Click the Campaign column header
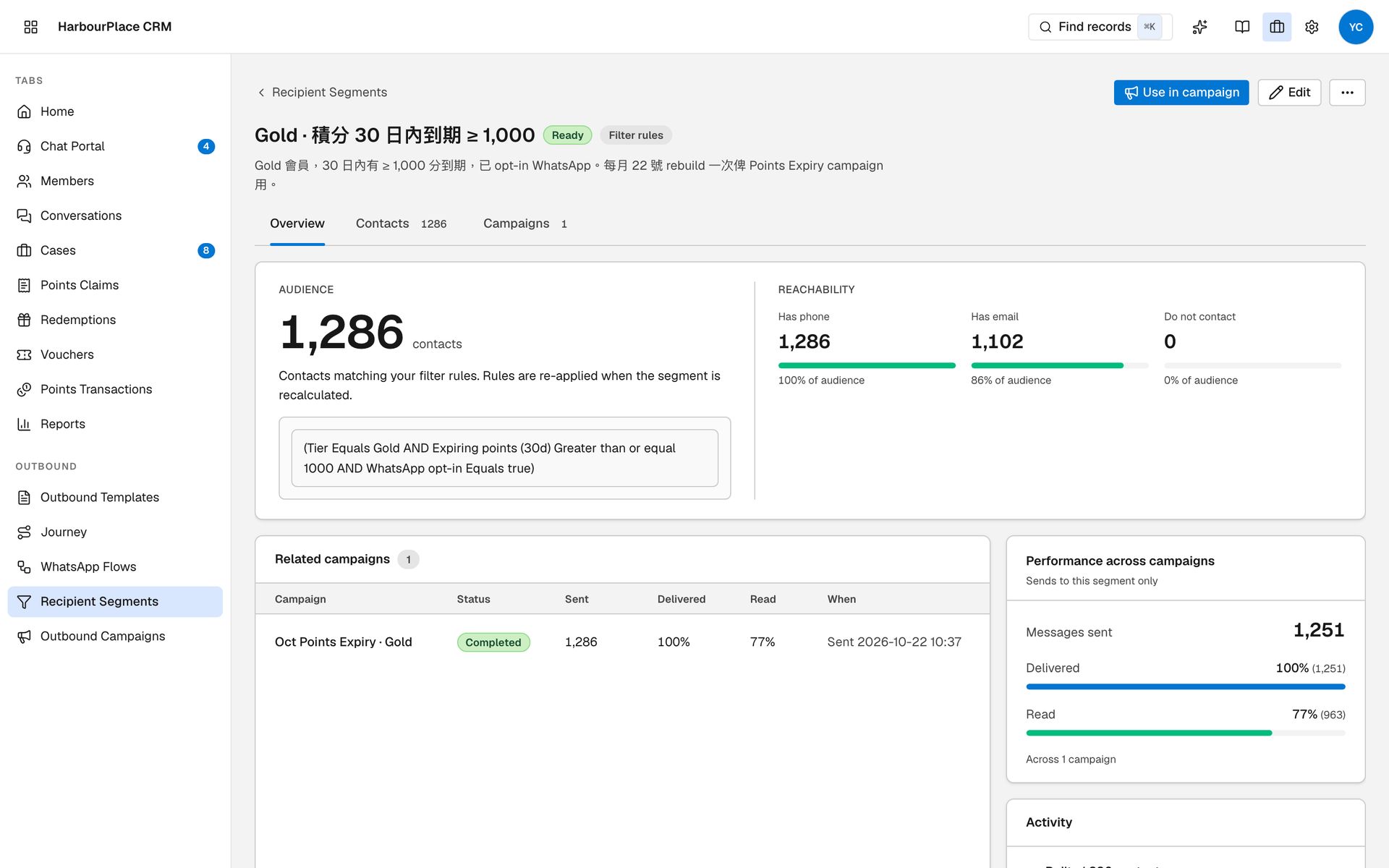This screenshot has height=868, width=1389. tap(300, 599)
